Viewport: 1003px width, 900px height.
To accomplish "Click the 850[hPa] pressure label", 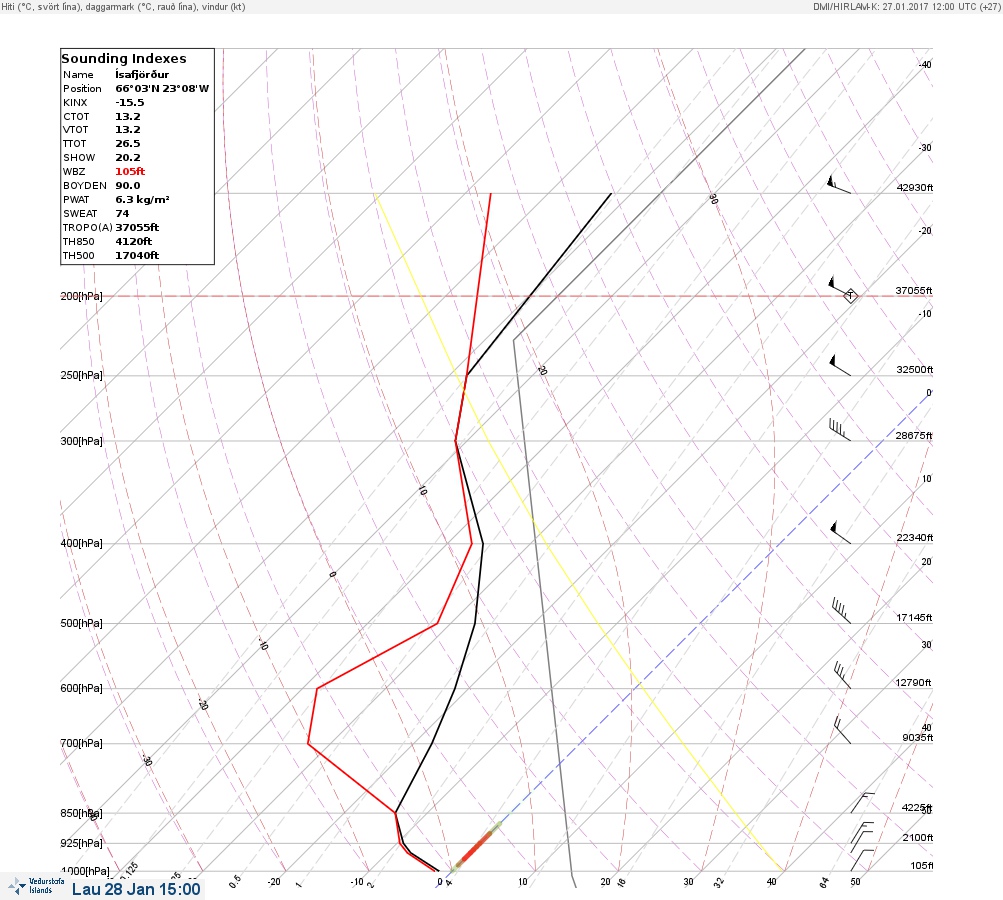I will pos(81,813).
